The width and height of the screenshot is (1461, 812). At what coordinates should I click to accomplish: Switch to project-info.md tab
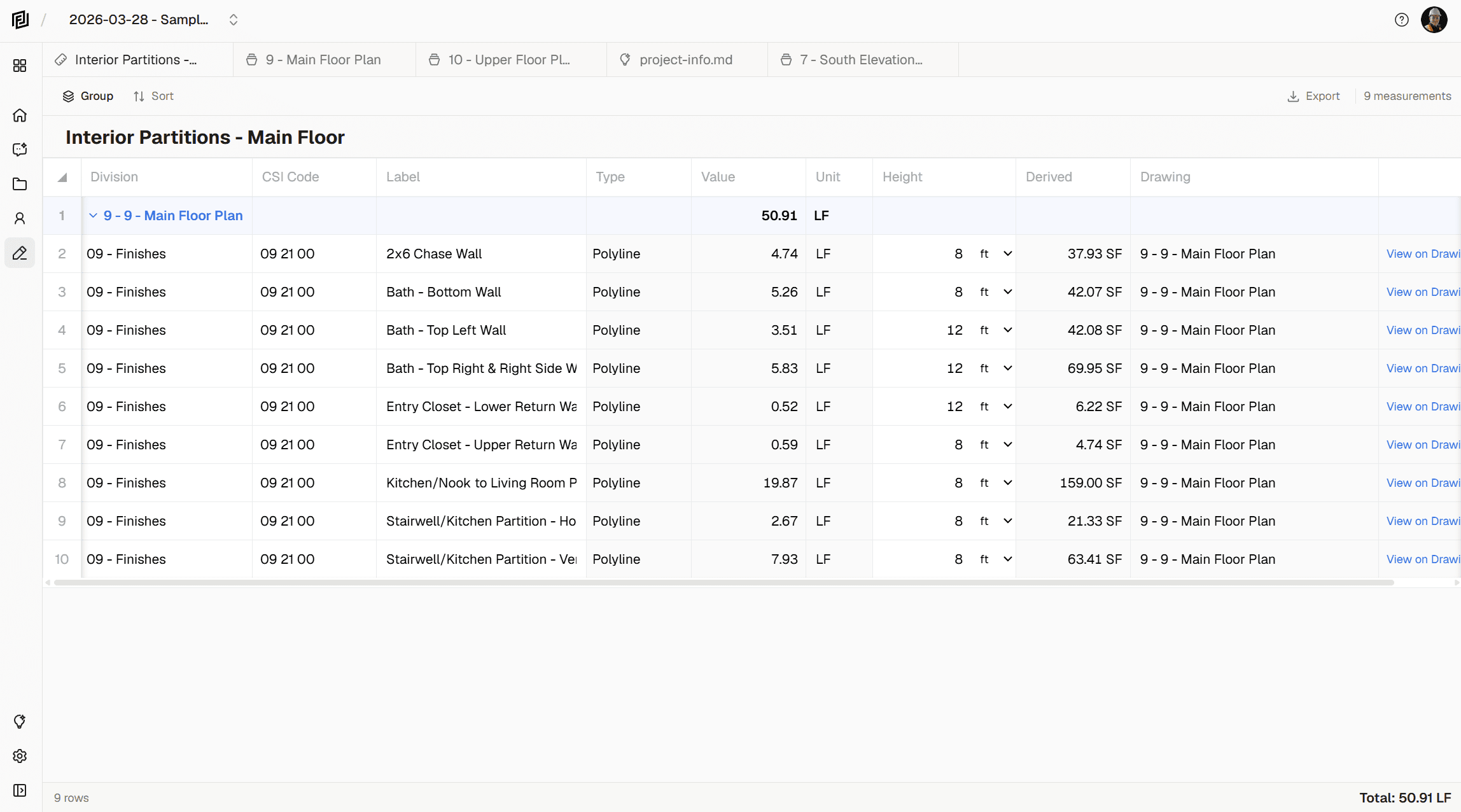click(685, 60)
